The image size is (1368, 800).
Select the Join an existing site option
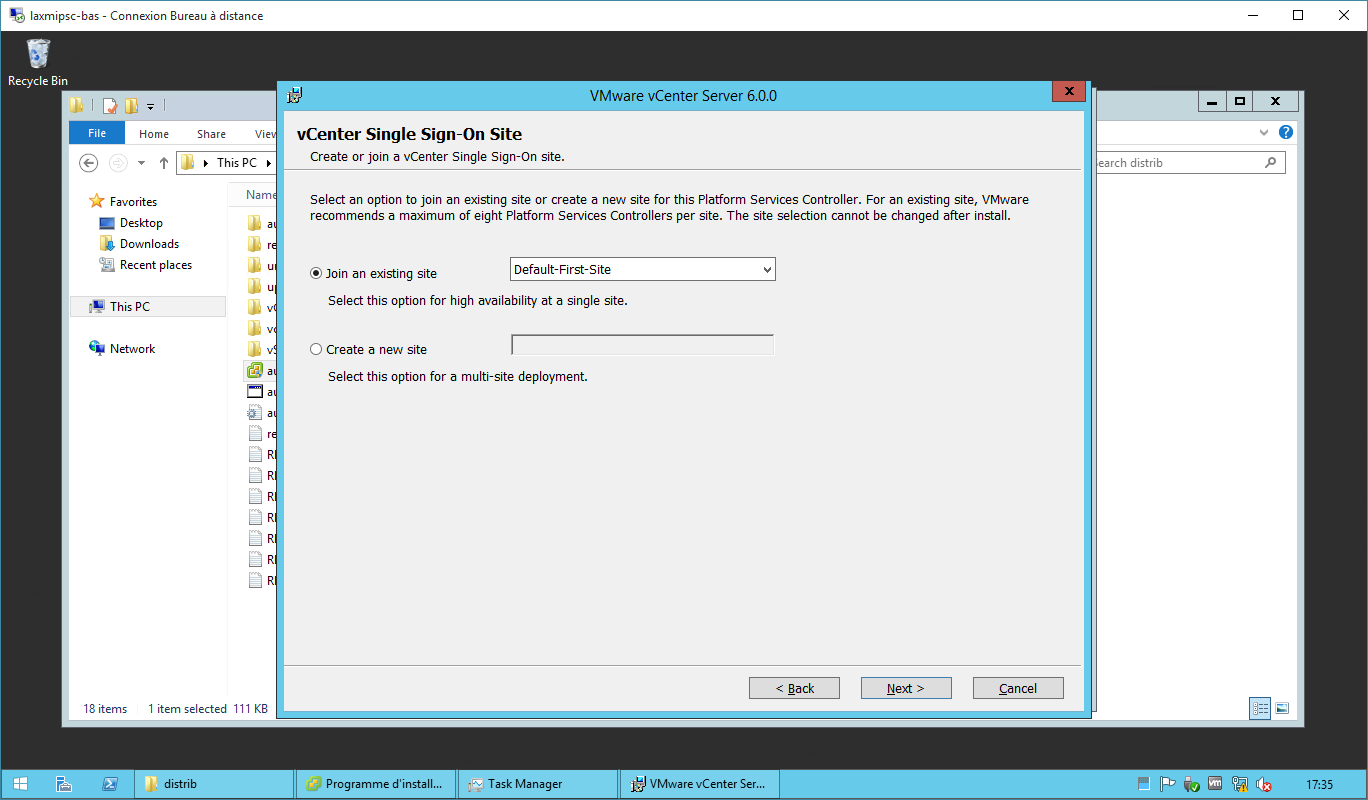pos(317,273)
